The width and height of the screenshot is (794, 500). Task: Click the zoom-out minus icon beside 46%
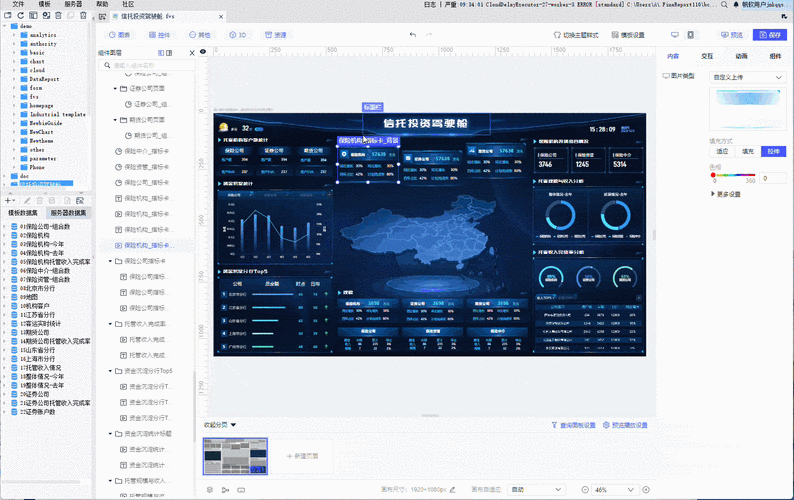point(585,489)
